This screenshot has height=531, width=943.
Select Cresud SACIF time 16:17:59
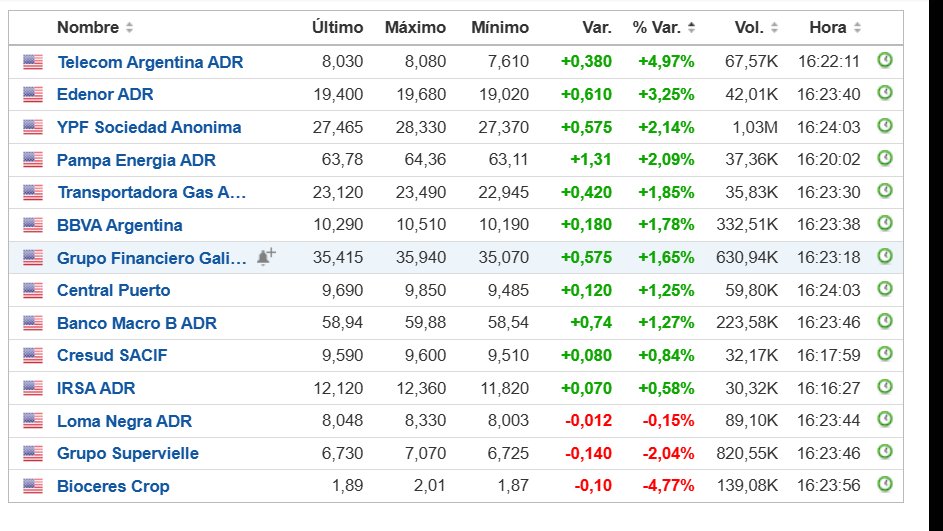829,355
